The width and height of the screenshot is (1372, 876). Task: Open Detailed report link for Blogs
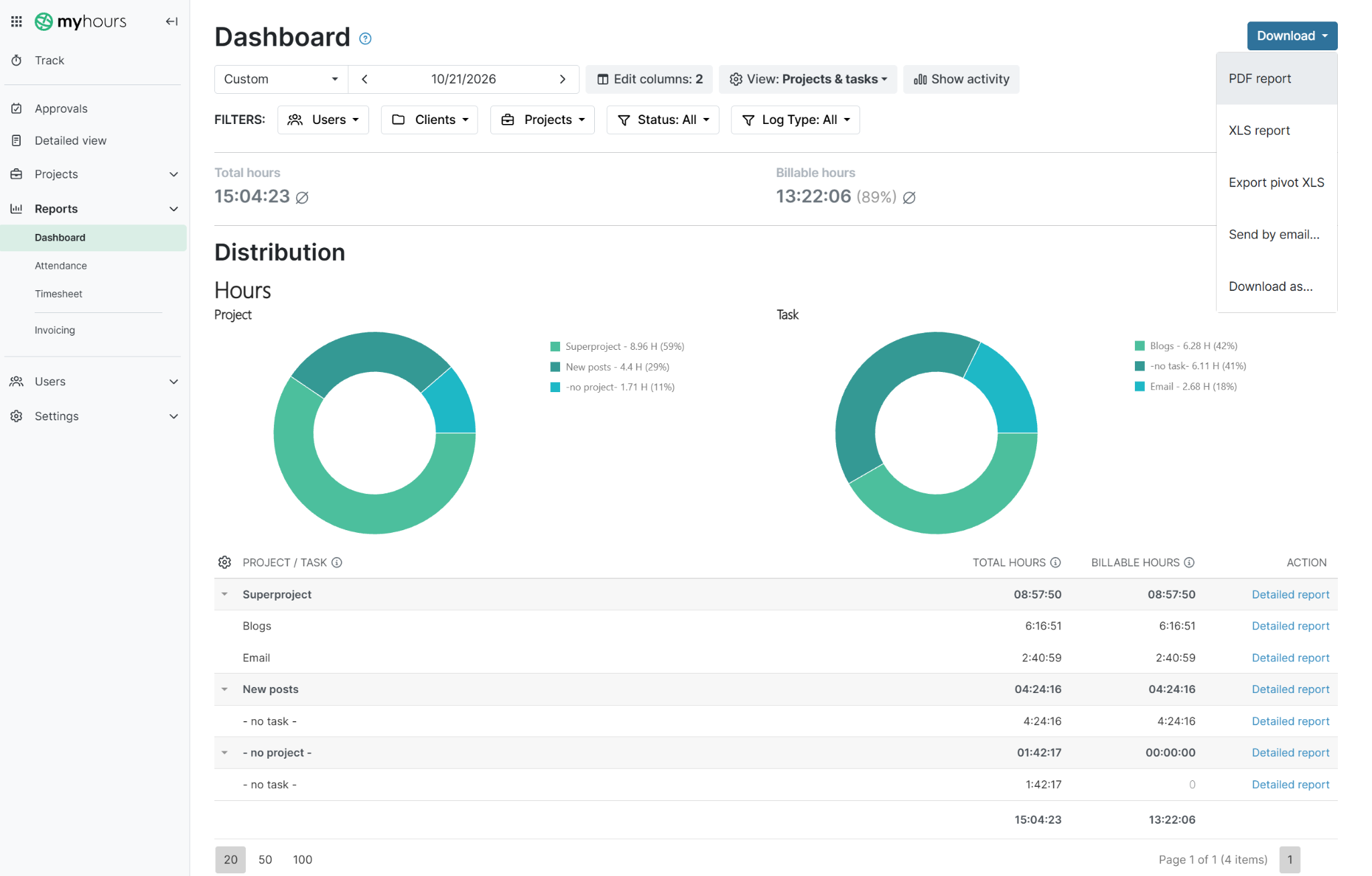point(1290,626)
